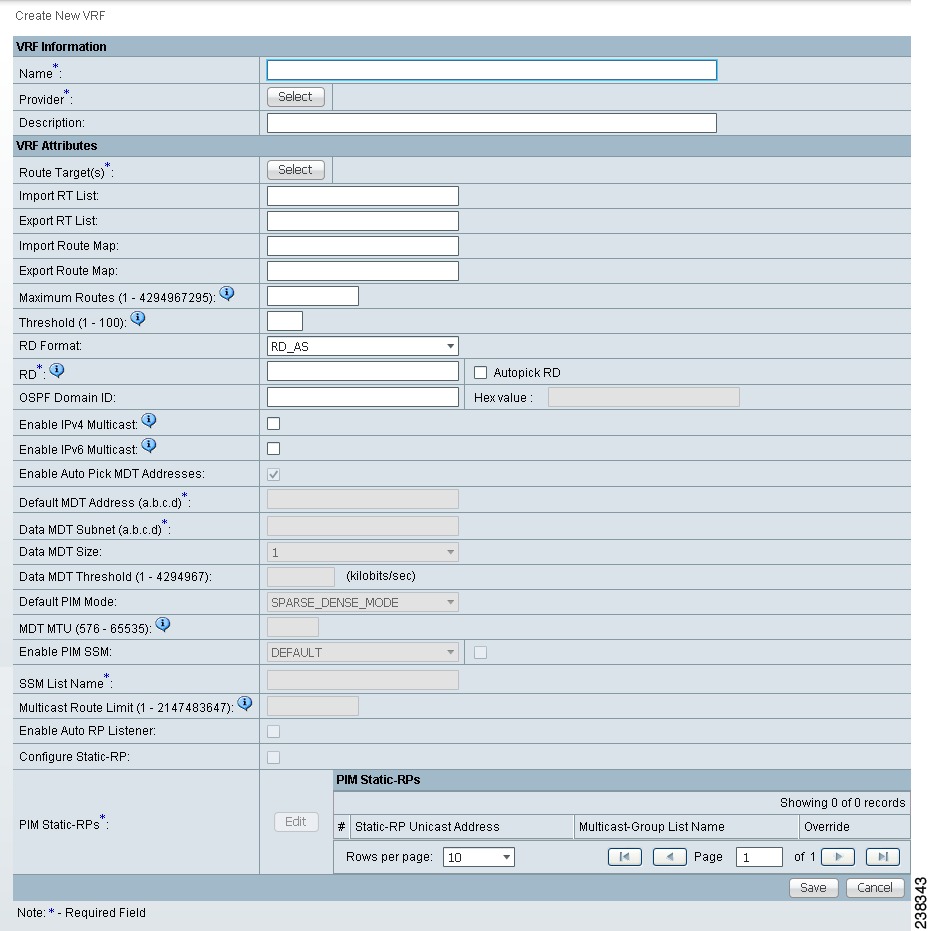The width and height of the screenshot is (929, 931).
Task: Click Select button for Provider
Action: pyautogui.click(x=296, y=97)
